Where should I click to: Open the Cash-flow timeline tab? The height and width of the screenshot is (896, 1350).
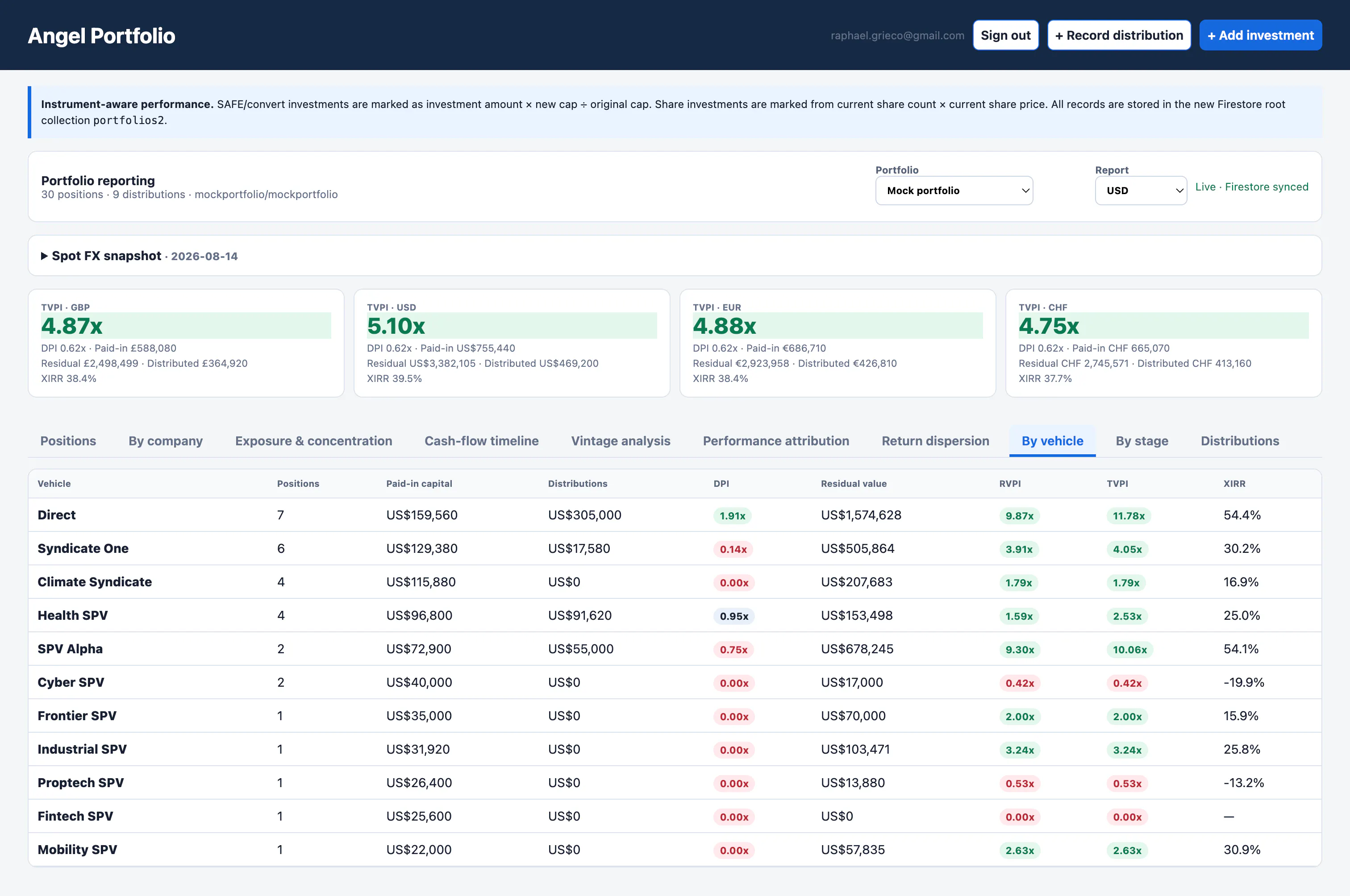481,440
